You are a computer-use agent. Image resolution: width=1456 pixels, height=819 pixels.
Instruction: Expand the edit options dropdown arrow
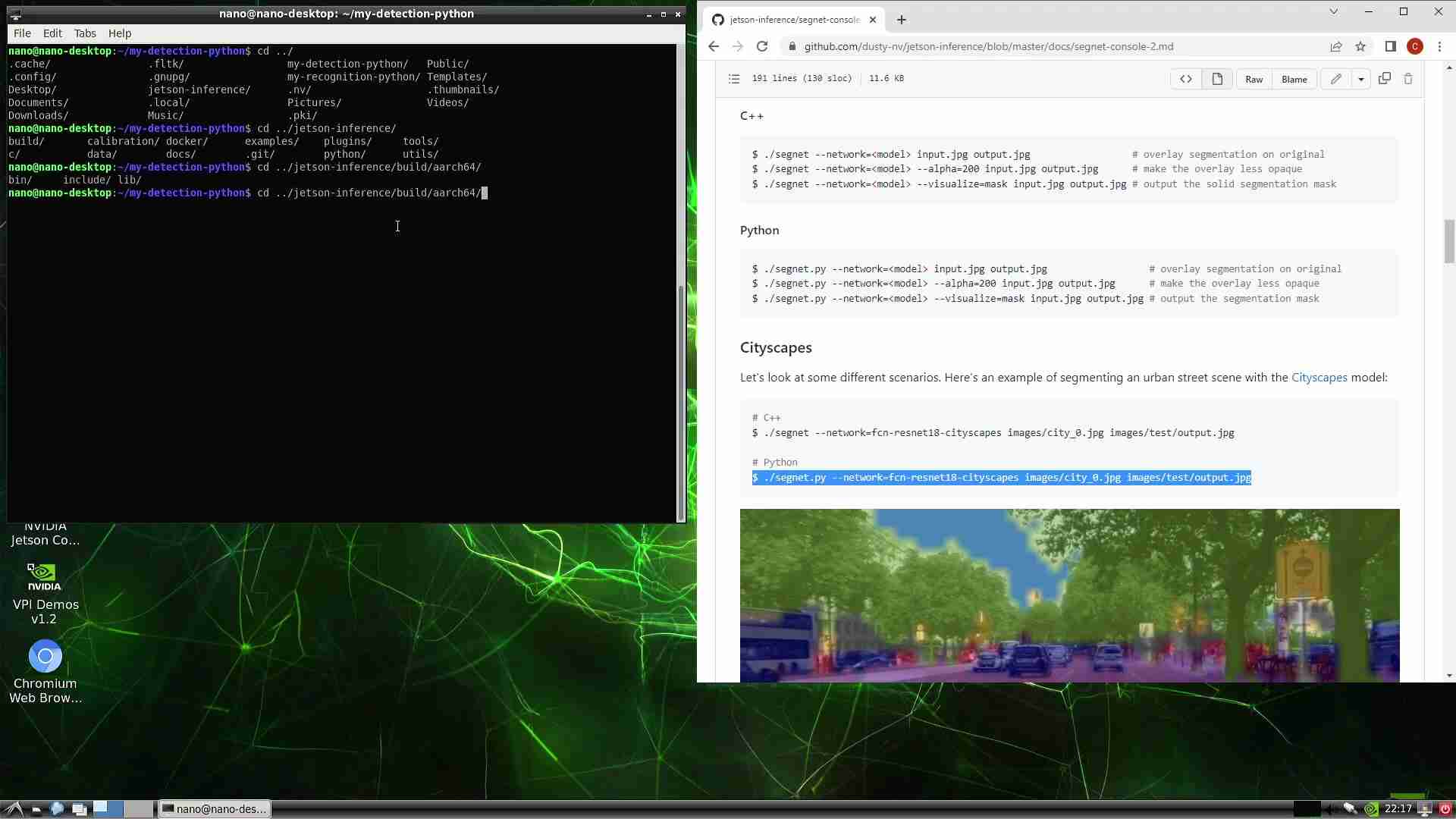(1361, 79)
